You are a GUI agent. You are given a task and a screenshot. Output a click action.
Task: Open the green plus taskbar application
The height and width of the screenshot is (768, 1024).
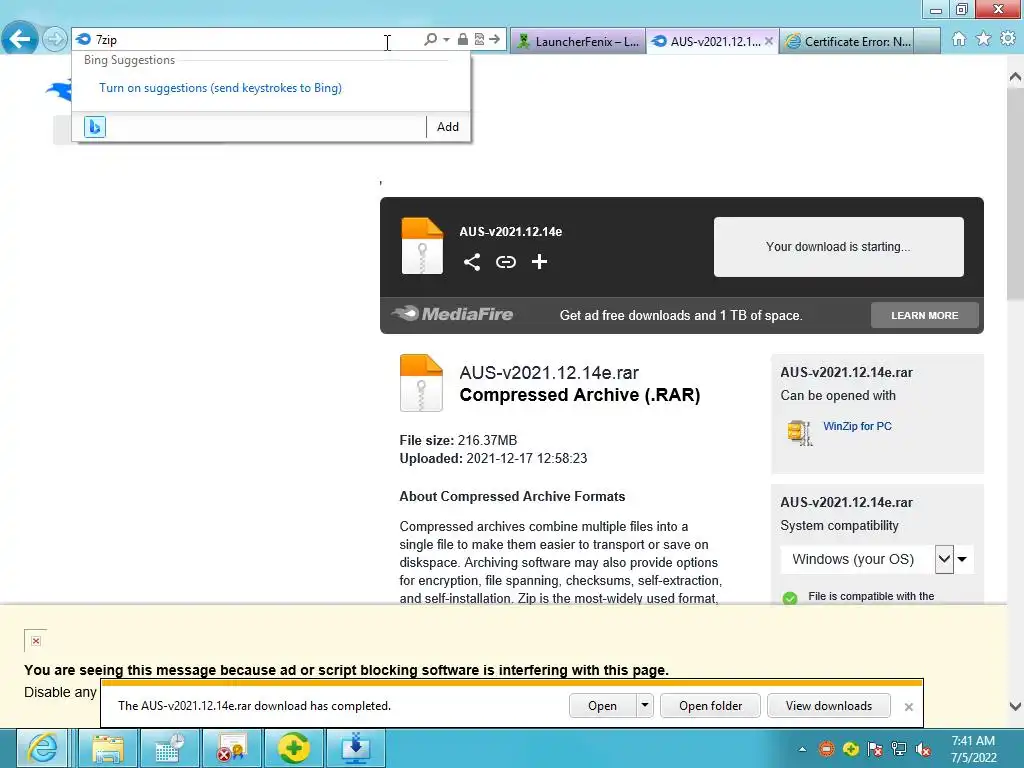294,748
